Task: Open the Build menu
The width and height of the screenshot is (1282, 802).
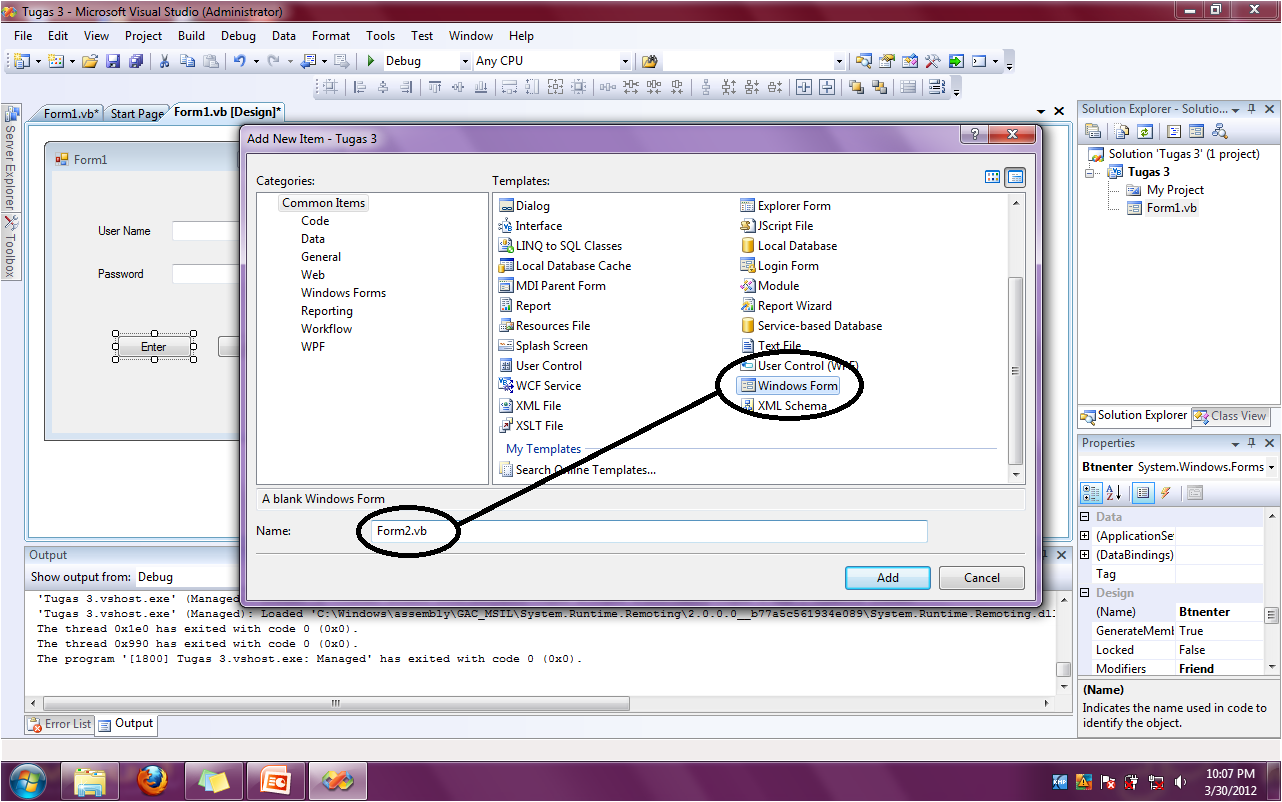Action: tap(191, 36)
